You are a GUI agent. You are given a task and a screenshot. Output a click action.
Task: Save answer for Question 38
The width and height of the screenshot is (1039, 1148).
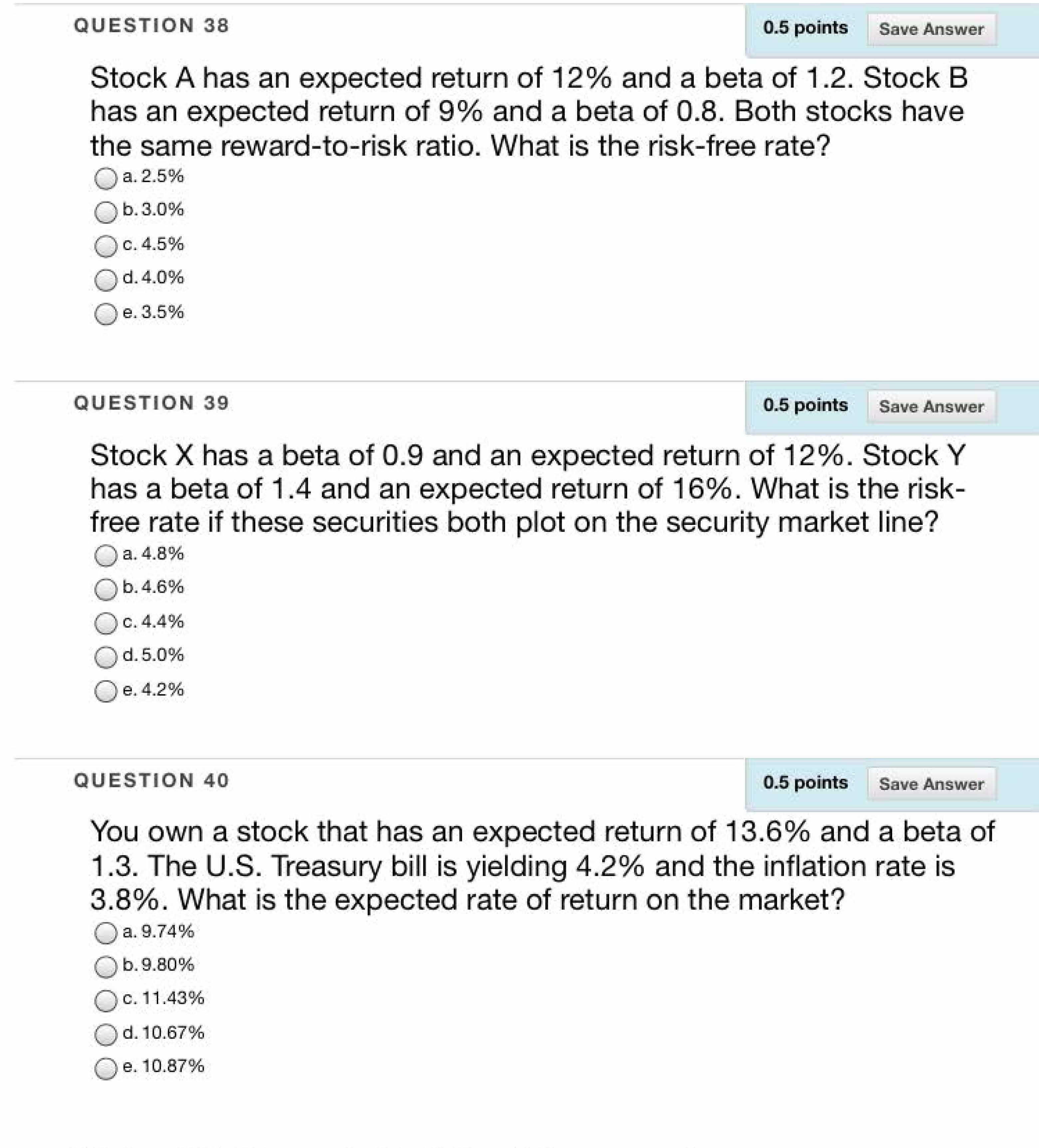point(931,29)
